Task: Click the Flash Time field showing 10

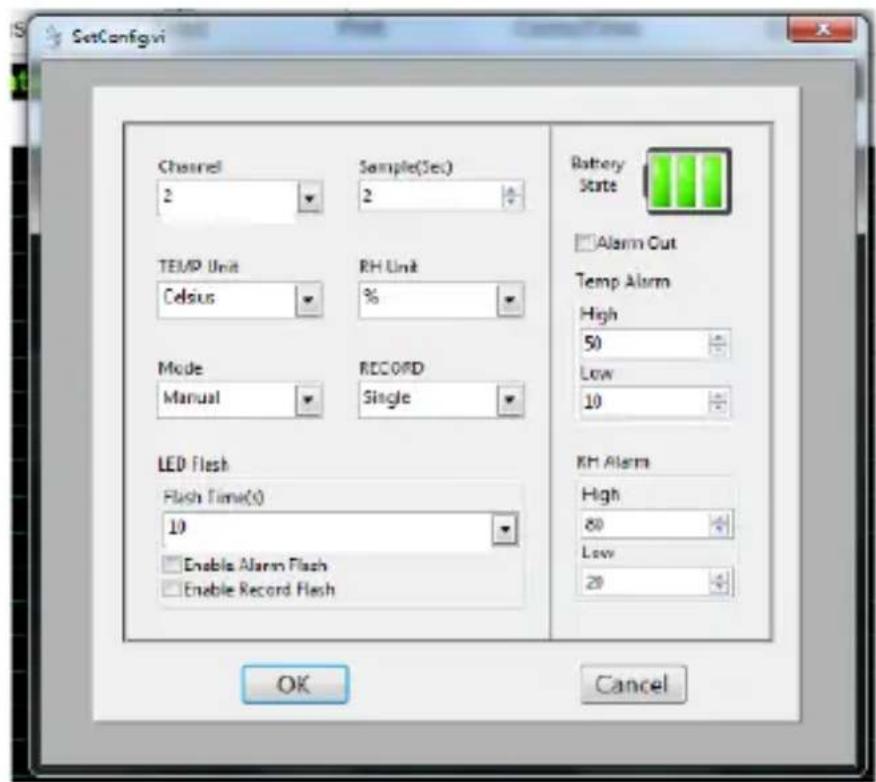Action: coord(327,528)
